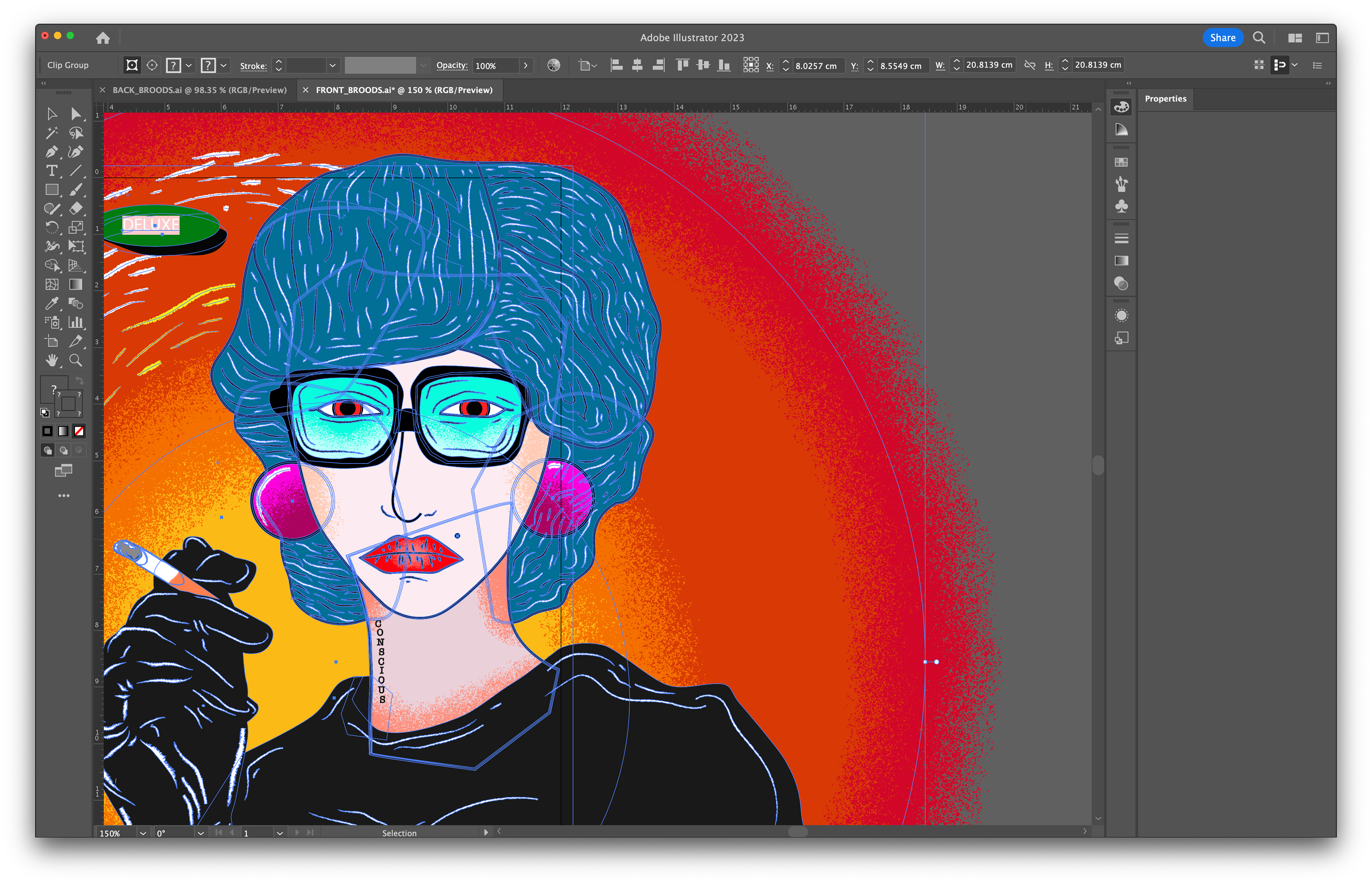Close the BACK_BROODS.ai tab
Screen dimensions: 1372x884
coord(102,90)
